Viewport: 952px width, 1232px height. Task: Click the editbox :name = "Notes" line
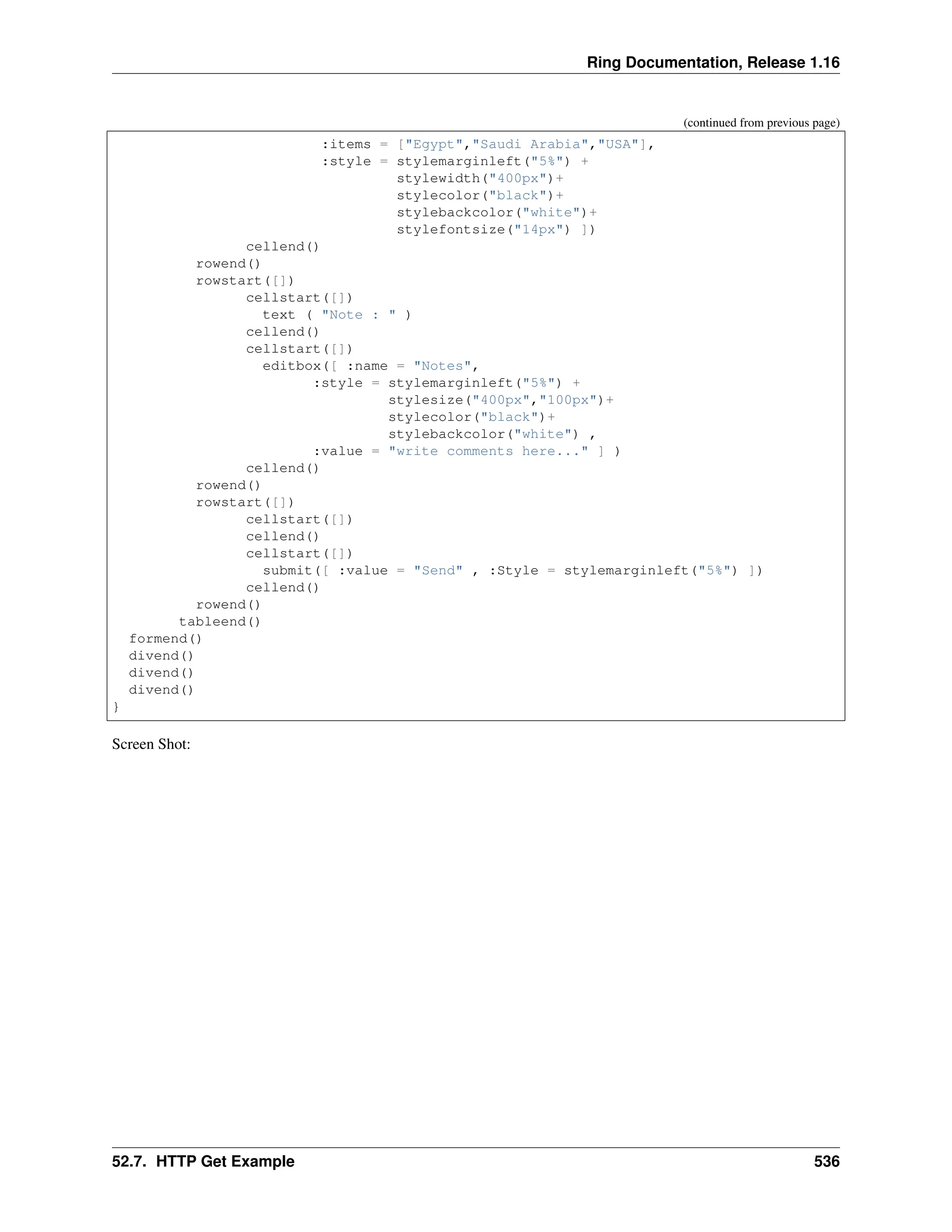[370, 366]
